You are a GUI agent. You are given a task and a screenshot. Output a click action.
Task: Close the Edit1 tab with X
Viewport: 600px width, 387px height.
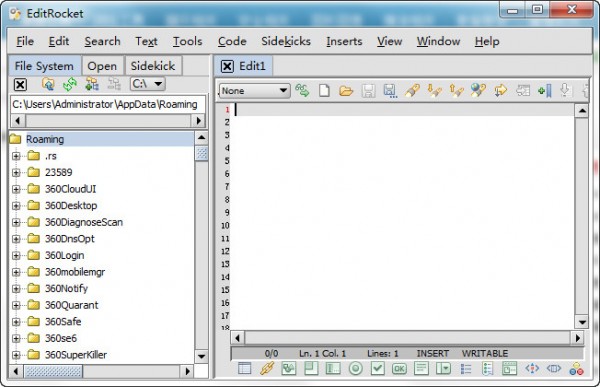pyautogui.click(x=227, y=66)
